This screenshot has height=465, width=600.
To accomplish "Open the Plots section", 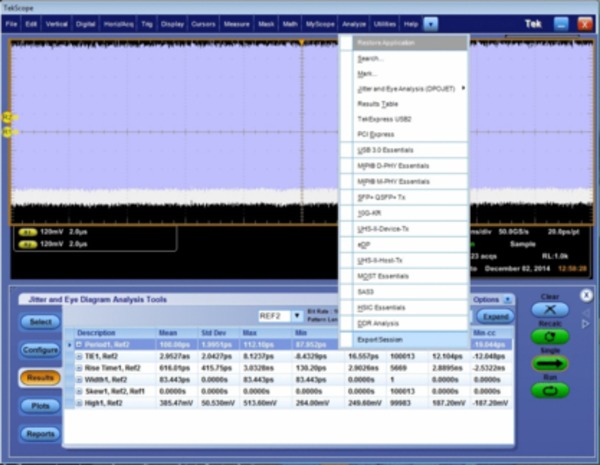I will point(40,406).
